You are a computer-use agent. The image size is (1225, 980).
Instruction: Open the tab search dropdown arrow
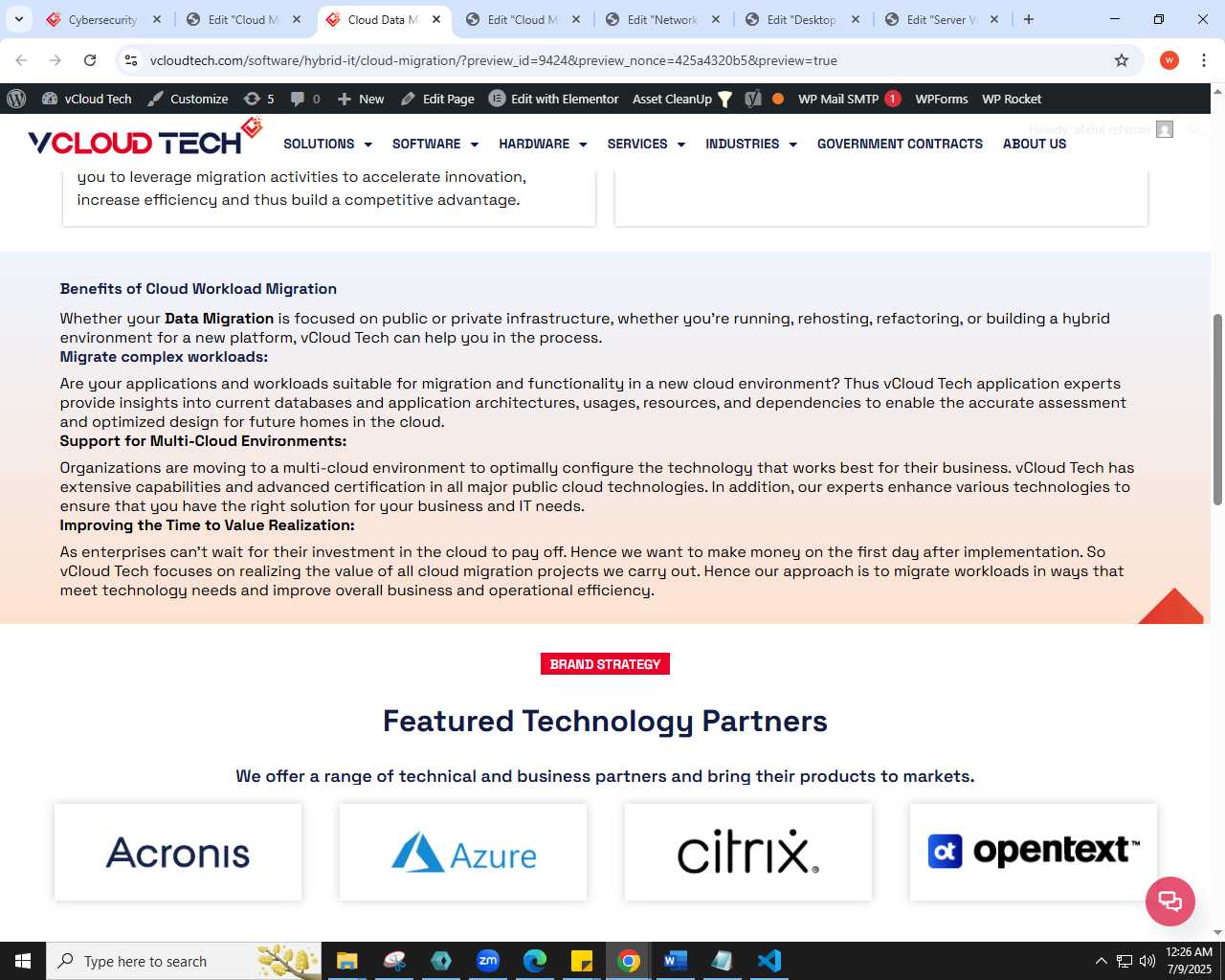(19, 19)
